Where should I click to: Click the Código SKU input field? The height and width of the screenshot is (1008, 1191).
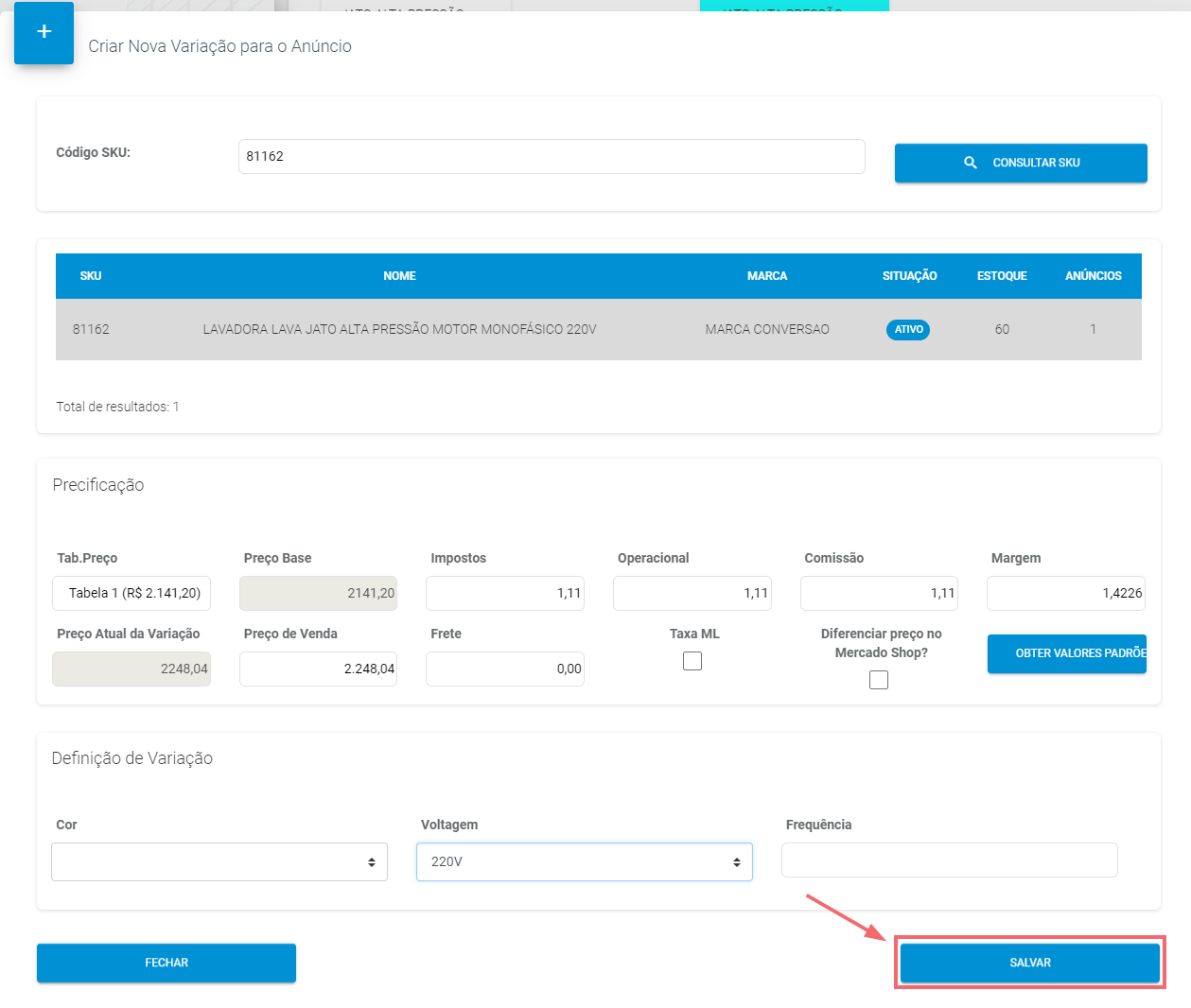(x=552, y=156)
